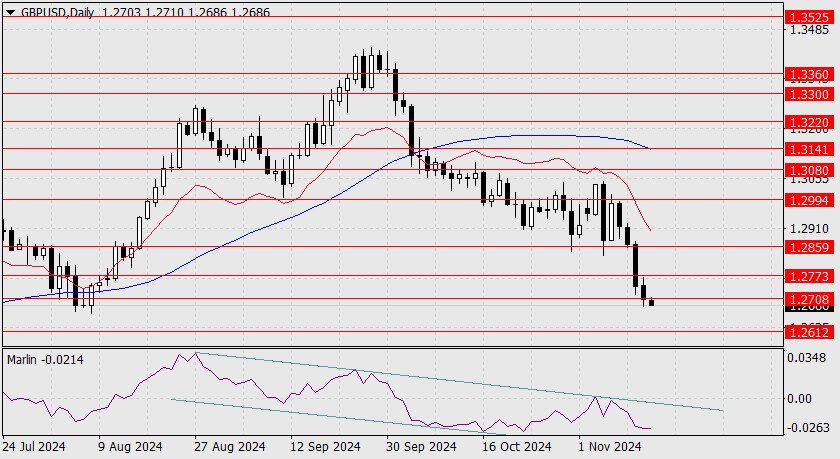Click the 0.00 Marlin scale value
The image size is (840, 459).
[x=800, y=398]
